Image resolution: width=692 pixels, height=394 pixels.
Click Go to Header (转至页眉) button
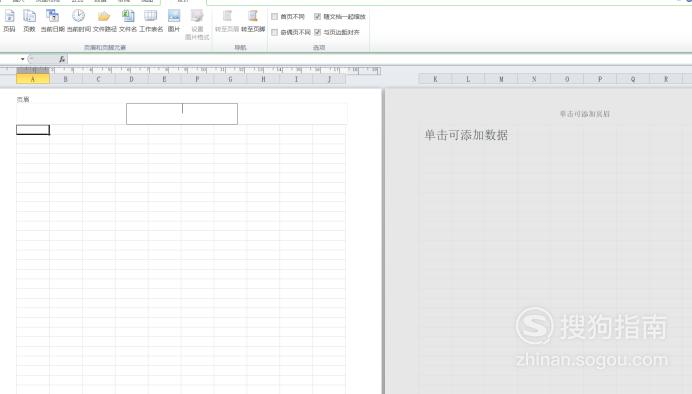[x=227, y=21]
